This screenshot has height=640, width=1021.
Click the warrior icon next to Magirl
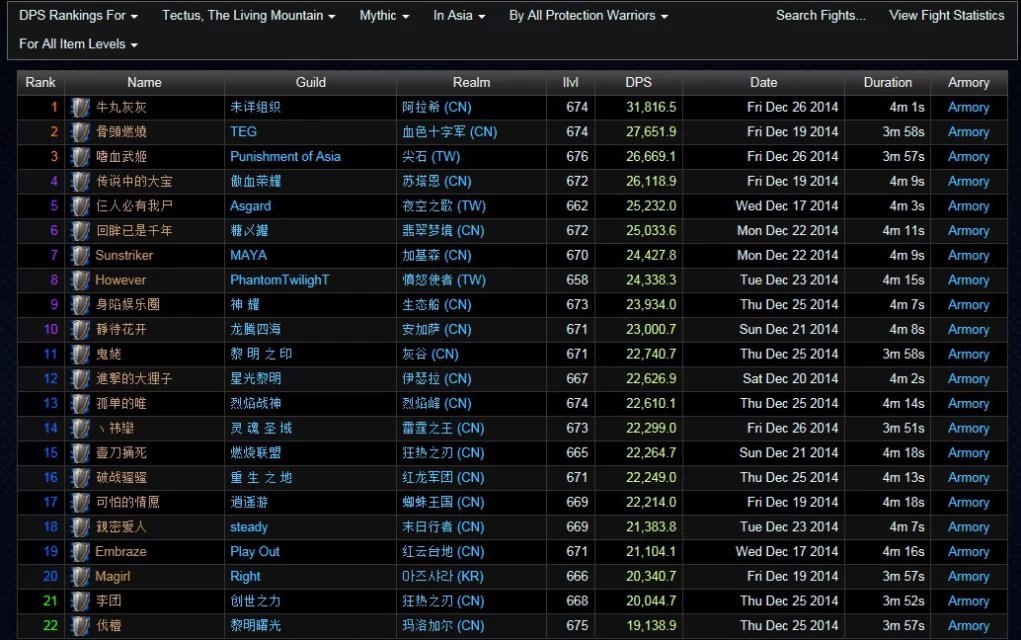click(80, 577)
